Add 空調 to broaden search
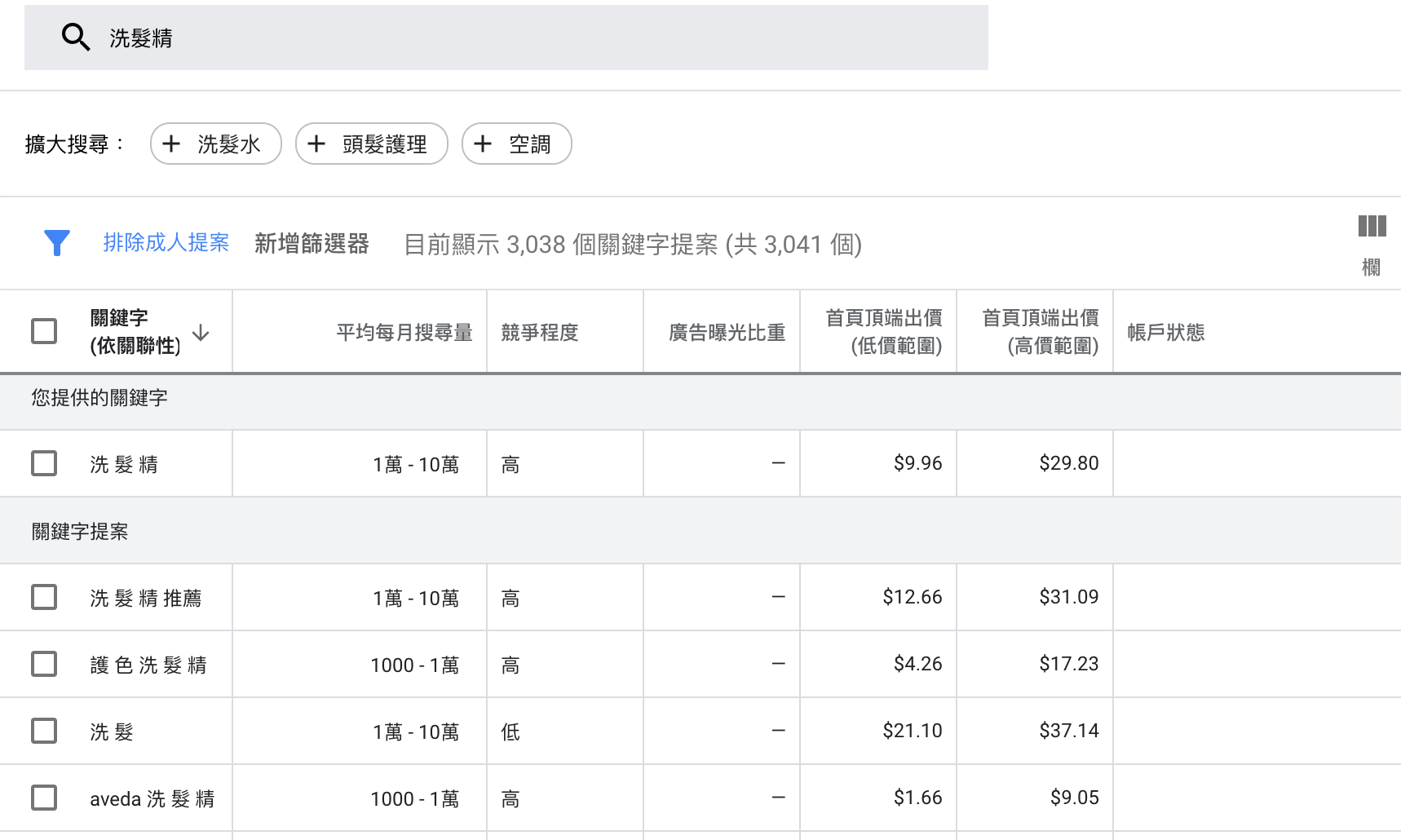 pyautogui.click(x=517, y=144)
